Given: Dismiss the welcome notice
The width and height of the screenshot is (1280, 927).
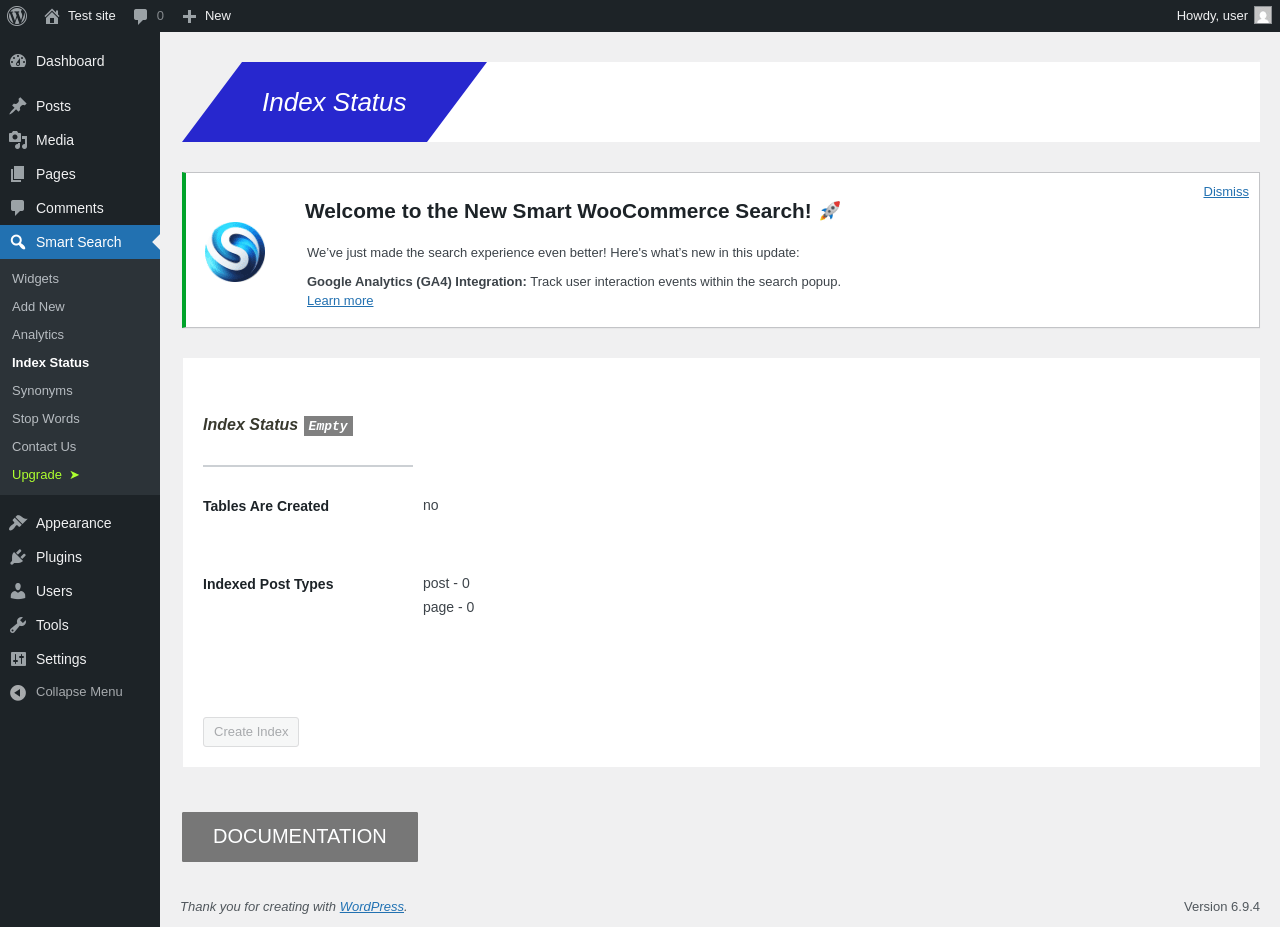Looking at the screenshot, I should point(1226,192).
